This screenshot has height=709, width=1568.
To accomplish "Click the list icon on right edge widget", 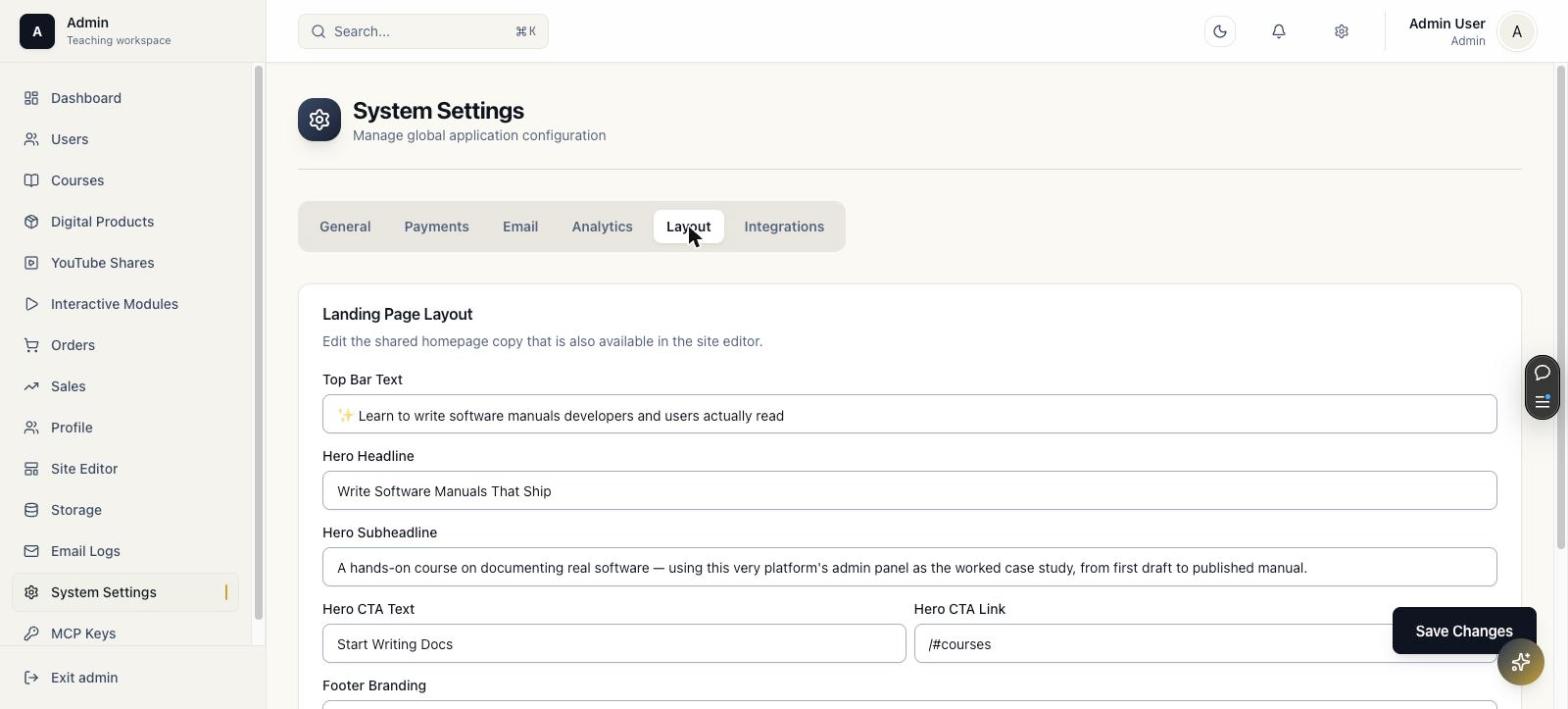I will [1542, 402].
